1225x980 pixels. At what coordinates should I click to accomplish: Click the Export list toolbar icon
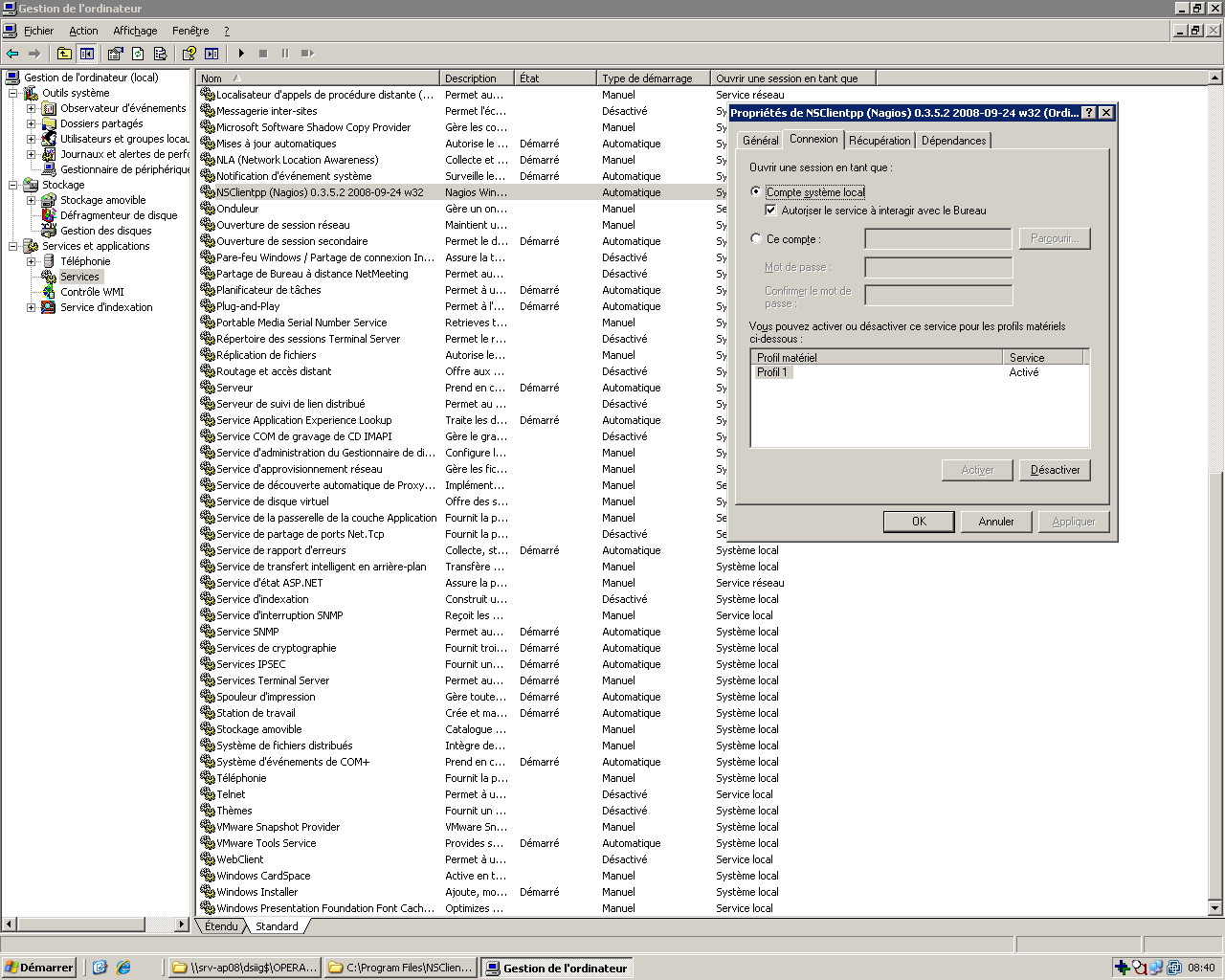click(x=160, y=54)
